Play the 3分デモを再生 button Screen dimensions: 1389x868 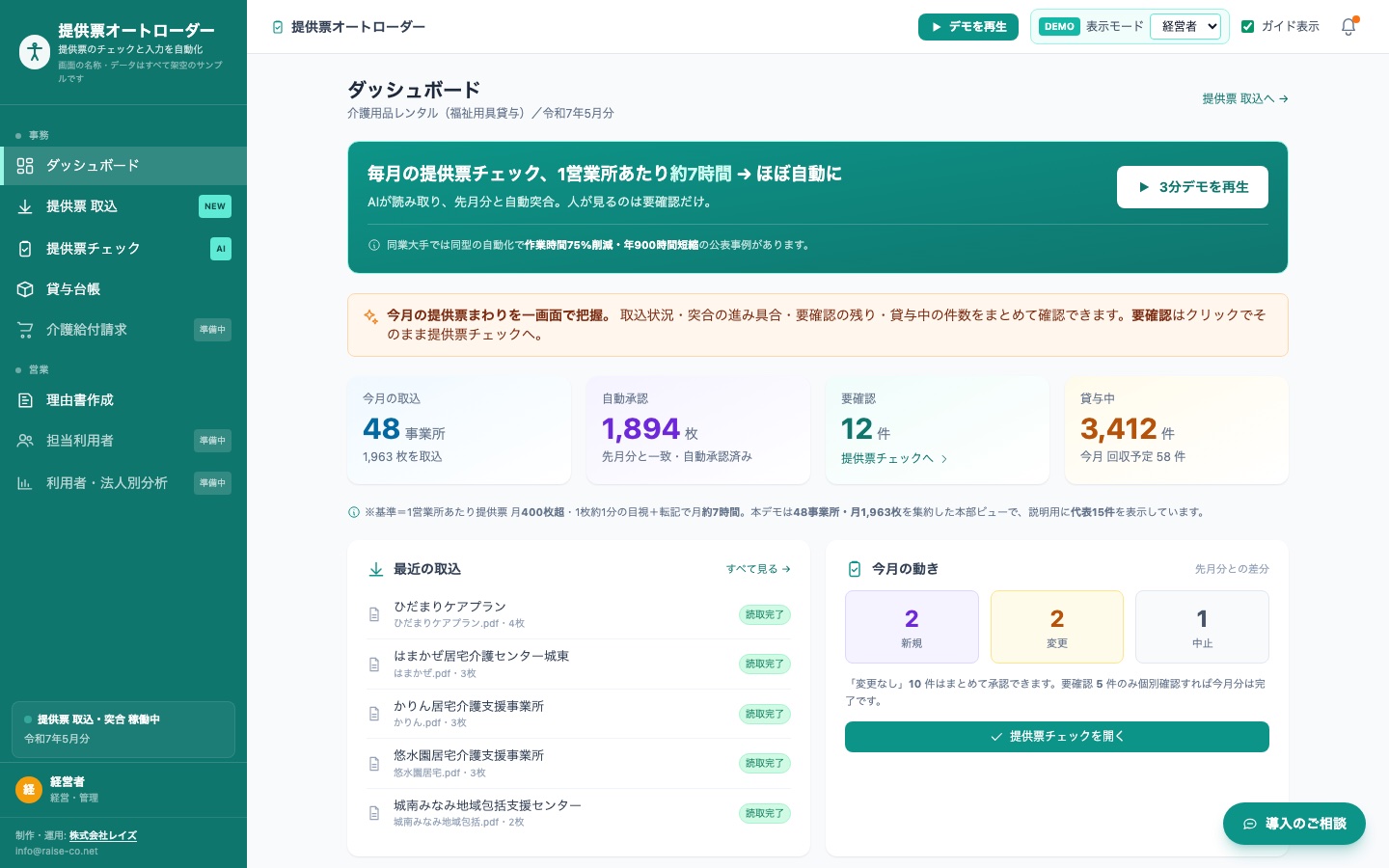coord(1192,187)
